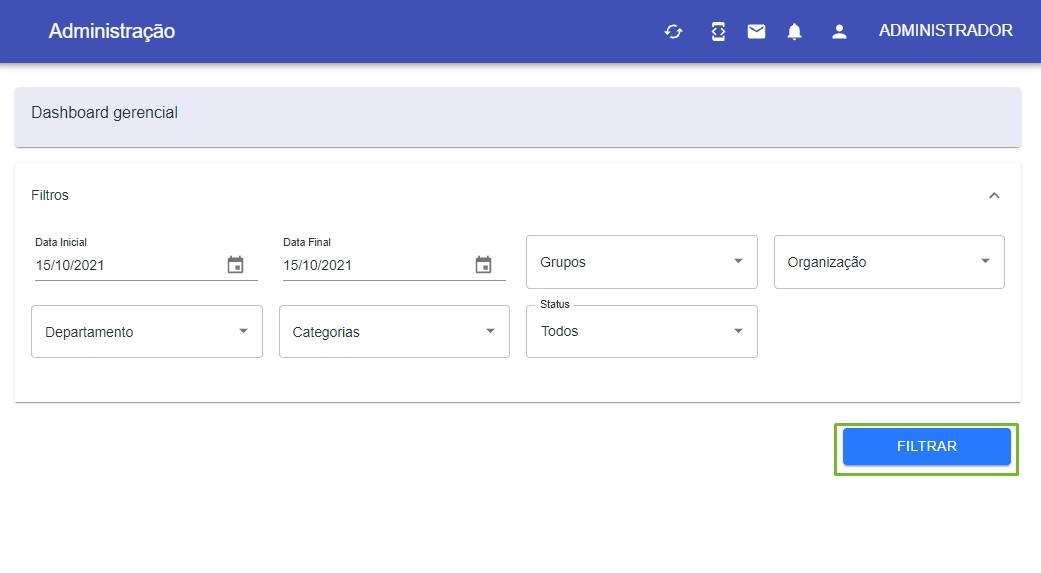Click the Dashboard gerencial heading bar
Image resolution: width=1041 pixels, height=573 pixels.
[x=518, y=117]
